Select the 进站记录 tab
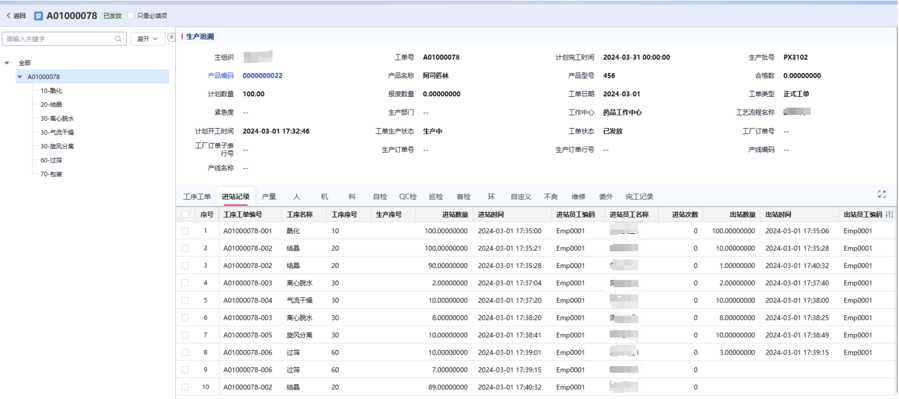This screenshot has height=399, width=899. pos(236,197)
